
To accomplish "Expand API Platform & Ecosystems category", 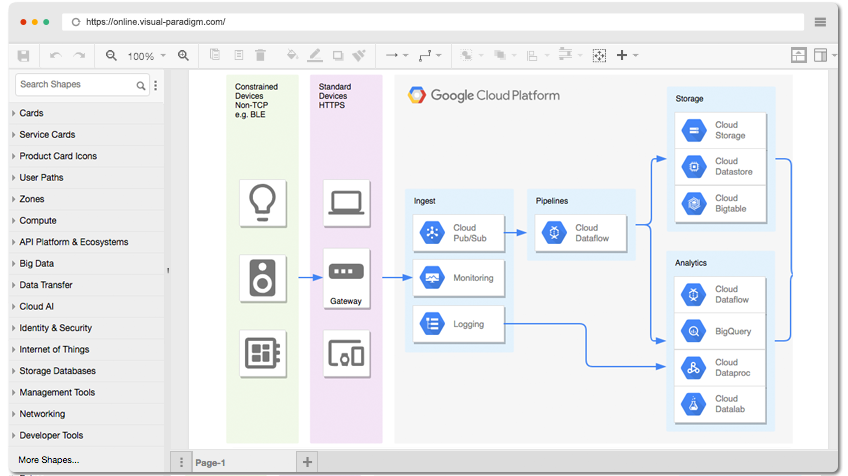I will 87,242.
